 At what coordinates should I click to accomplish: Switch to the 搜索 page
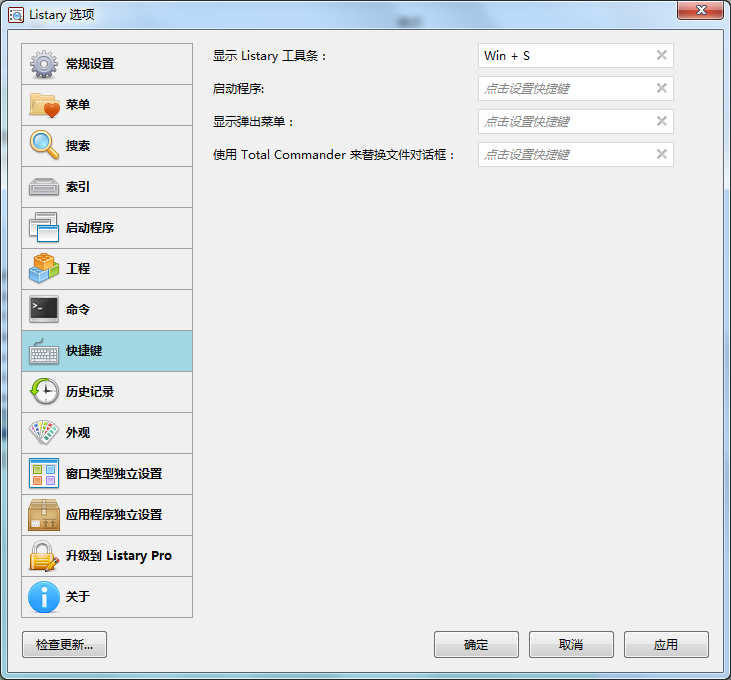click(107, 146)
